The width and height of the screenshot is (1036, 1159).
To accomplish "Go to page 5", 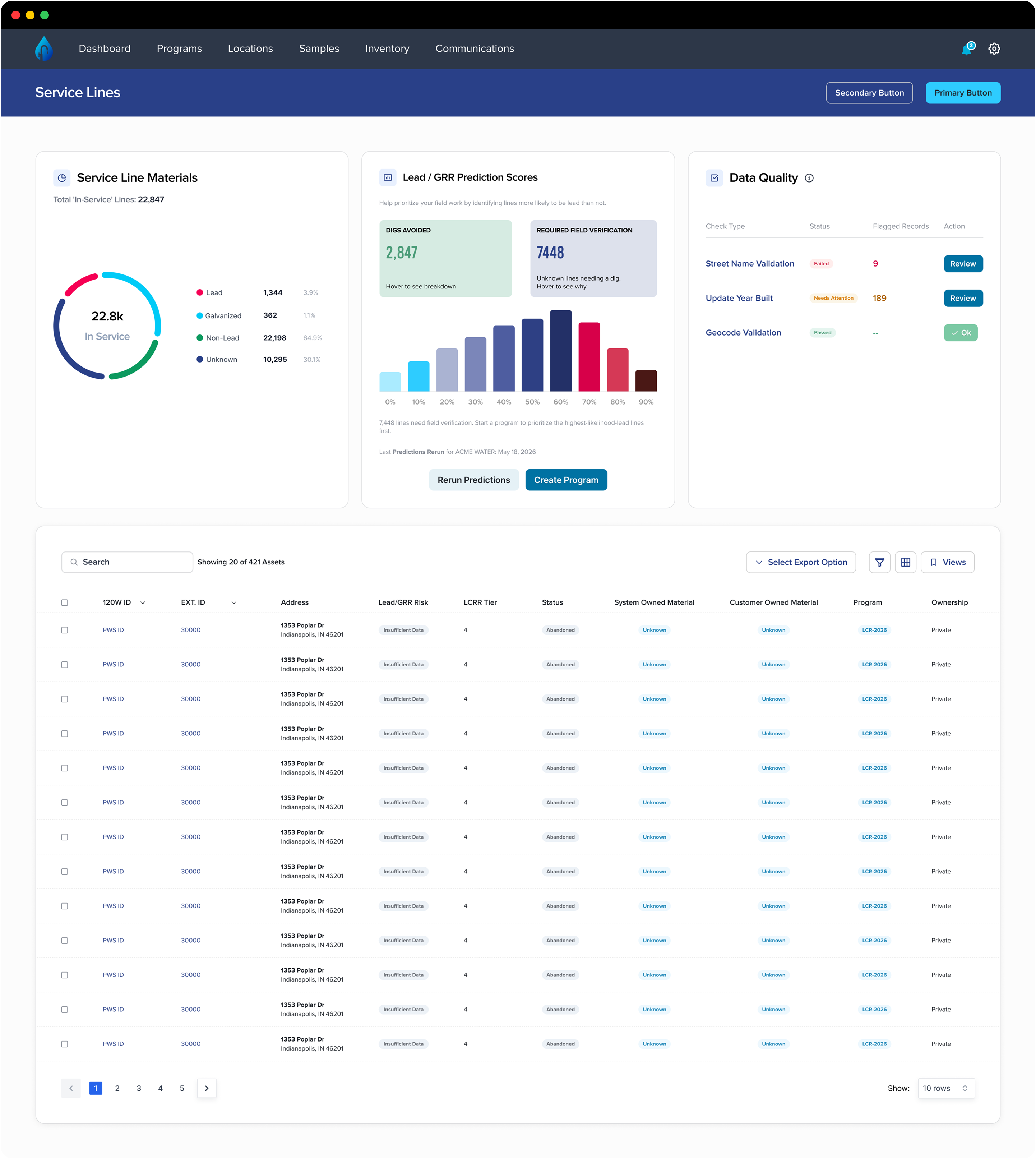I will click(182, 1089).
